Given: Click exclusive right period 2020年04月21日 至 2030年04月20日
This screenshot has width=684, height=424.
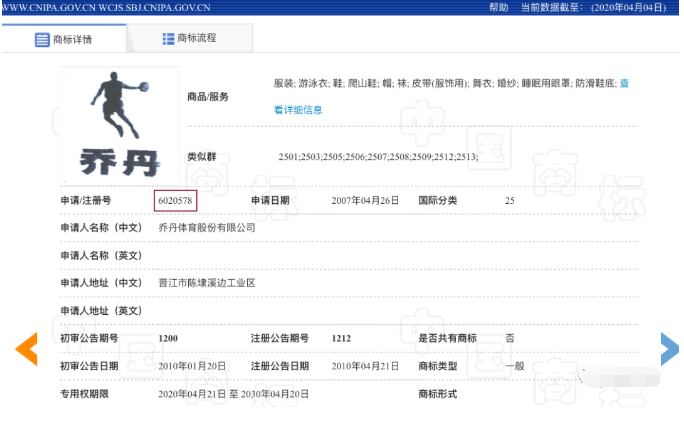Looking at the screenshot, I should 233,394.
